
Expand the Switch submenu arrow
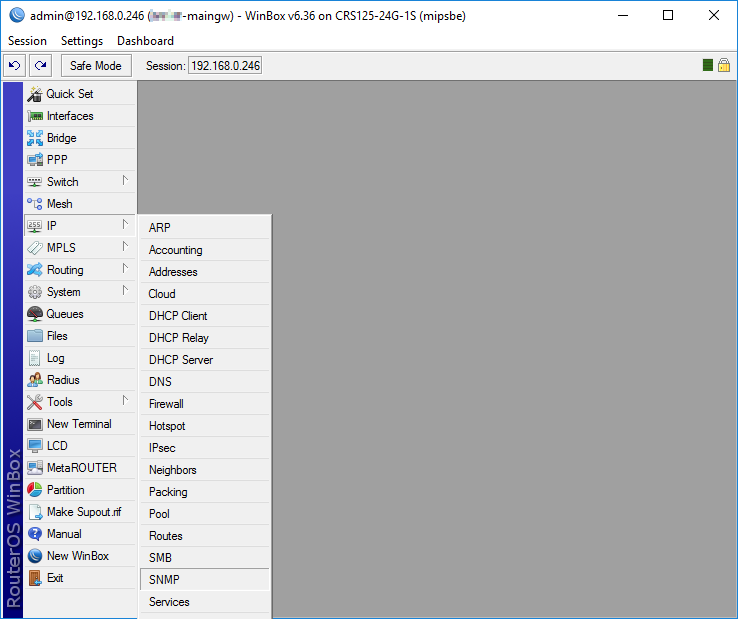tap(125, 181)
